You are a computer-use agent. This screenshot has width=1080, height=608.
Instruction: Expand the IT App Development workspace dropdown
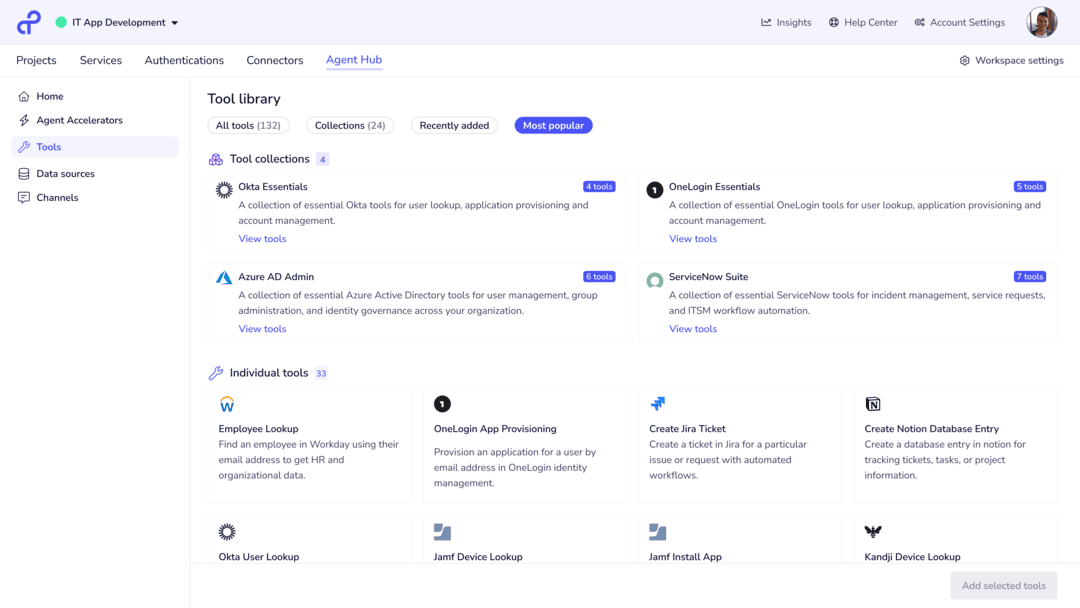(117, 22)
